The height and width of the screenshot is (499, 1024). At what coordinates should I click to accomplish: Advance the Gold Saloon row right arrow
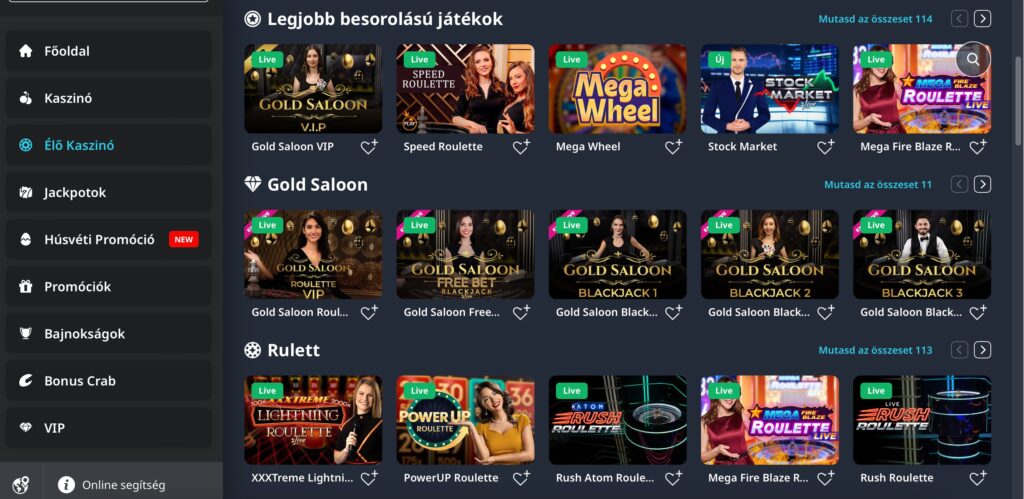point(982,185)
